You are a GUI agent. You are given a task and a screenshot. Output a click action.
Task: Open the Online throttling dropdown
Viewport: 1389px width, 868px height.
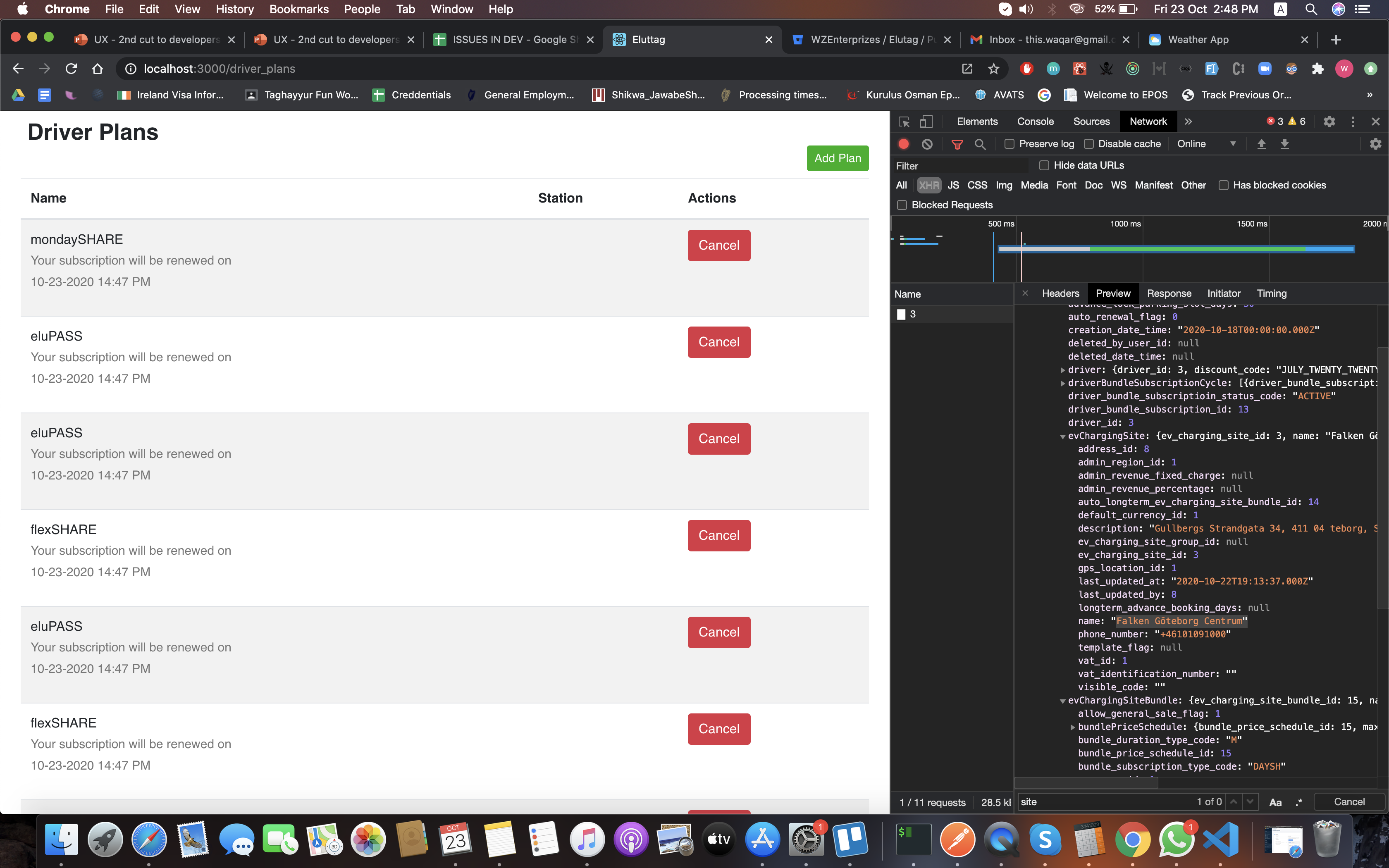[x=1206, y=144]
